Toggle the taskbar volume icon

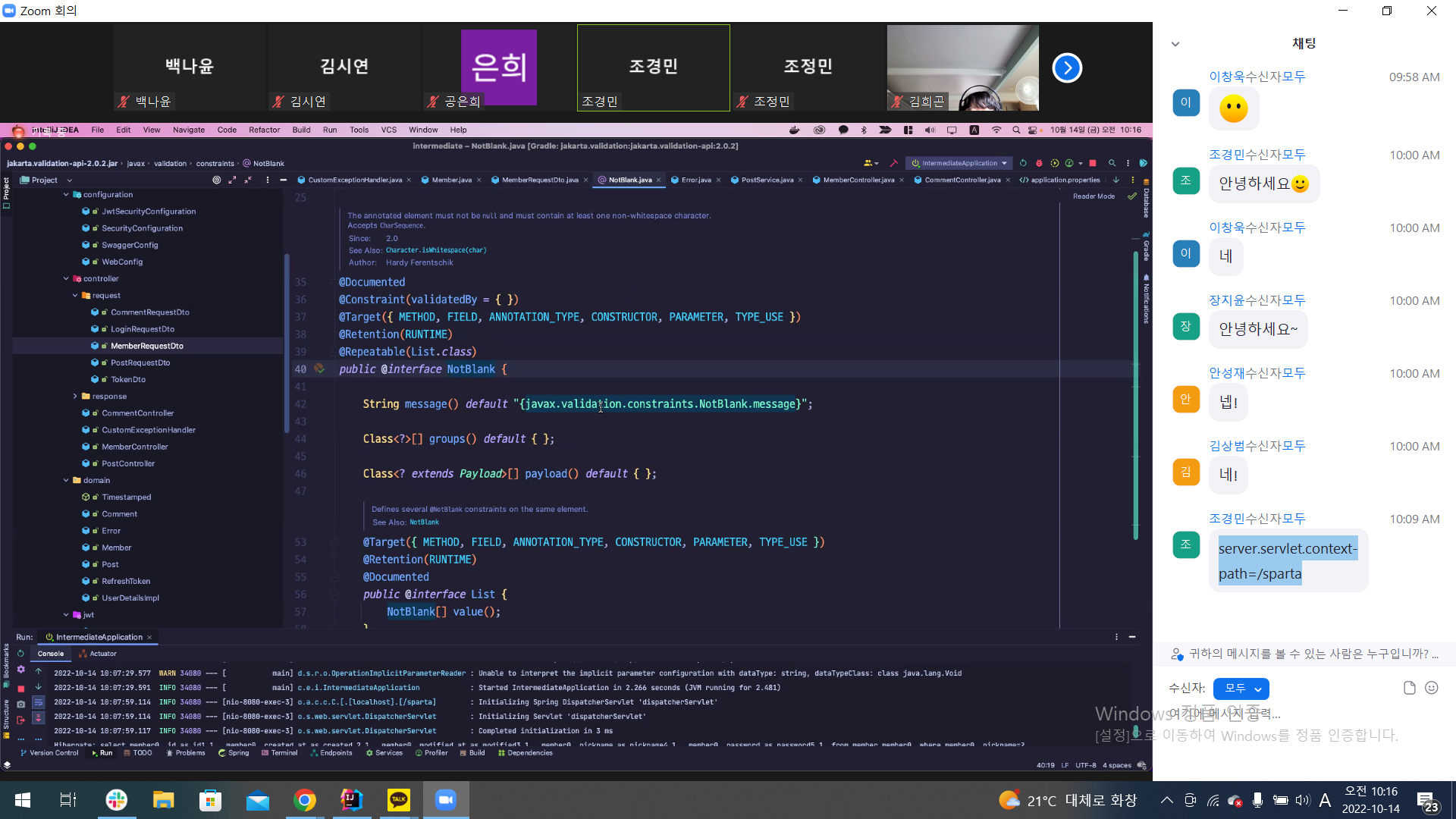tap(1302, 800)
